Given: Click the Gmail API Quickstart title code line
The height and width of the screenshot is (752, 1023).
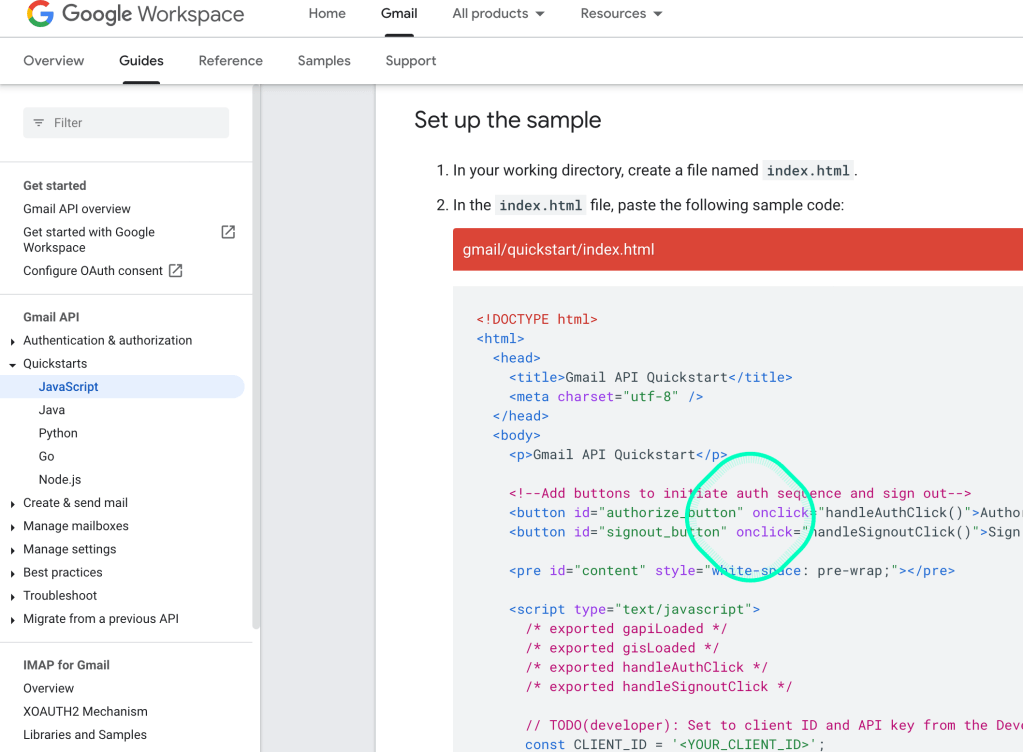Looking at the screenshot, I should coord(650,377).
